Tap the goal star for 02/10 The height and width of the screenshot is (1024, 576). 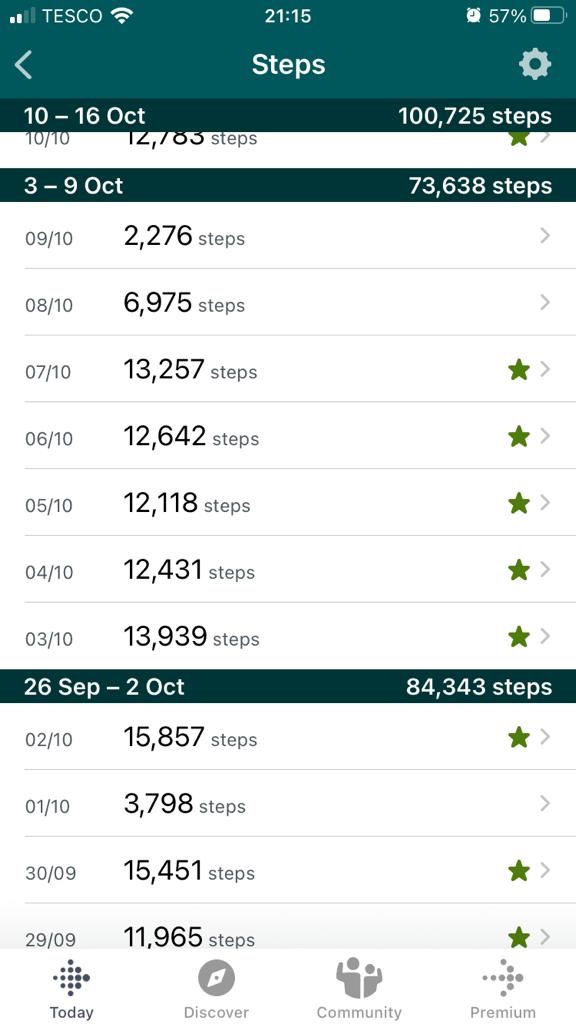coord(519,738)
